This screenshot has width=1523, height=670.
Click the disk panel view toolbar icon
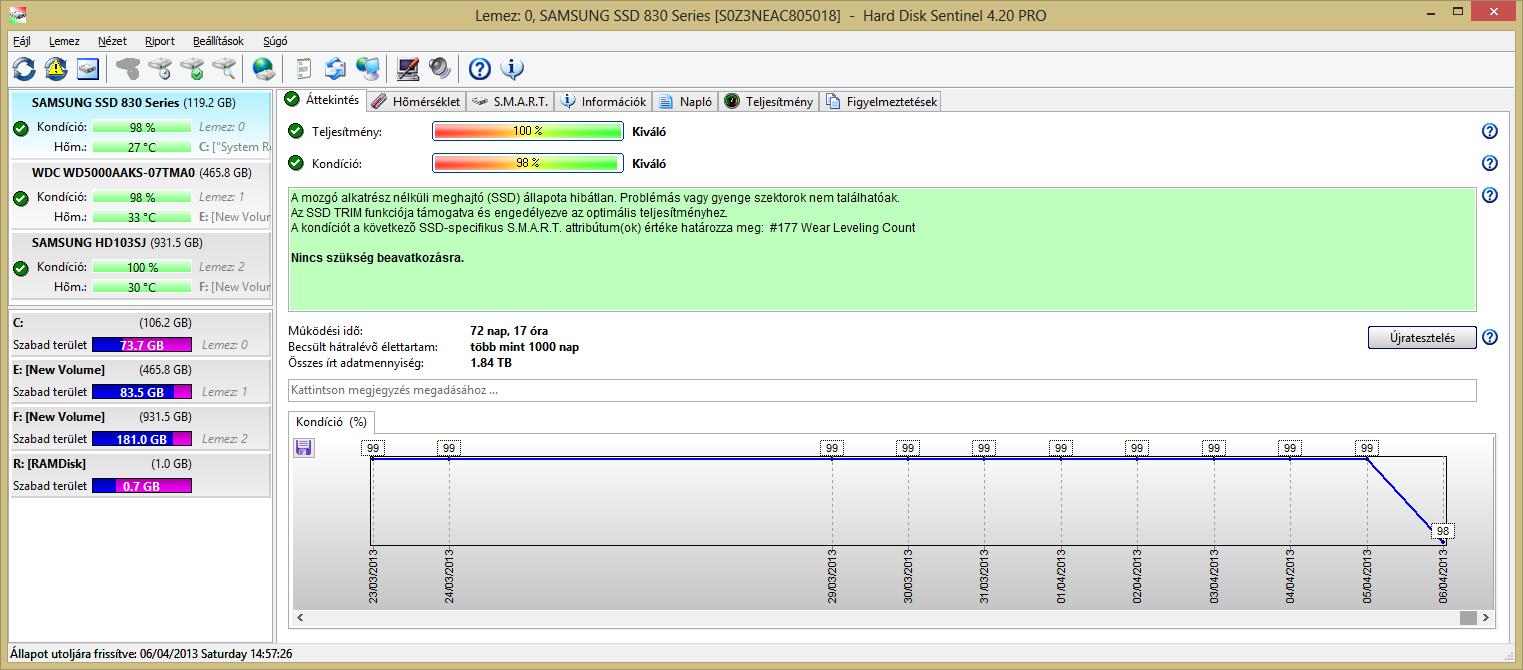coord(89,68)
